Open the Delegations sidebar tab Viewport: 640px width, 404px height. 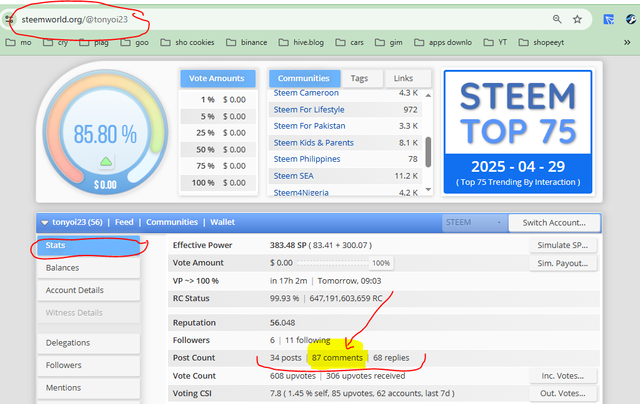pyautogui.click(x=89, y=343)
